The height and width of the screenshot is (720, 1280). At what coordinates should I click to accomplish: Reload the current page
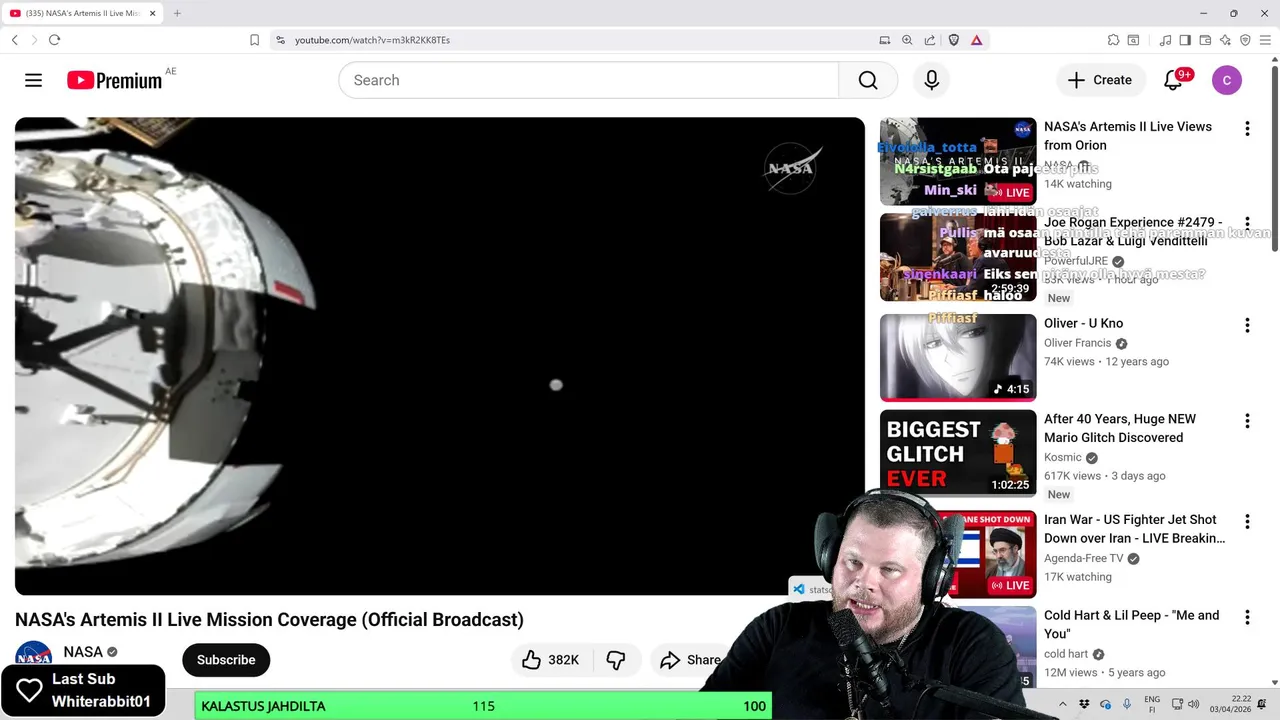(x=54, y=40)
